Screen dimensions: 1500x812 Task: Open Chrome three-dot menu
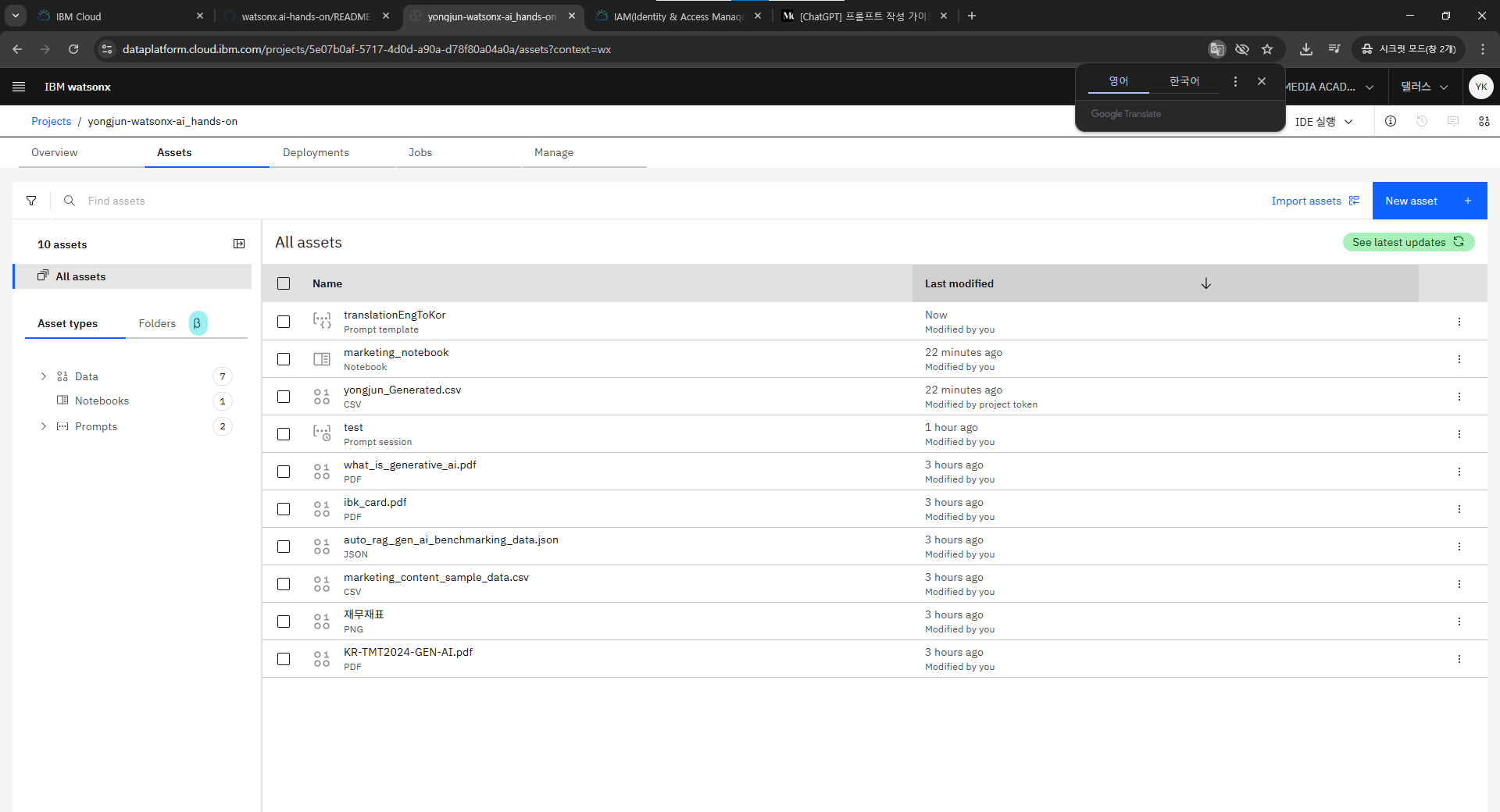[x=1483, y=49]
